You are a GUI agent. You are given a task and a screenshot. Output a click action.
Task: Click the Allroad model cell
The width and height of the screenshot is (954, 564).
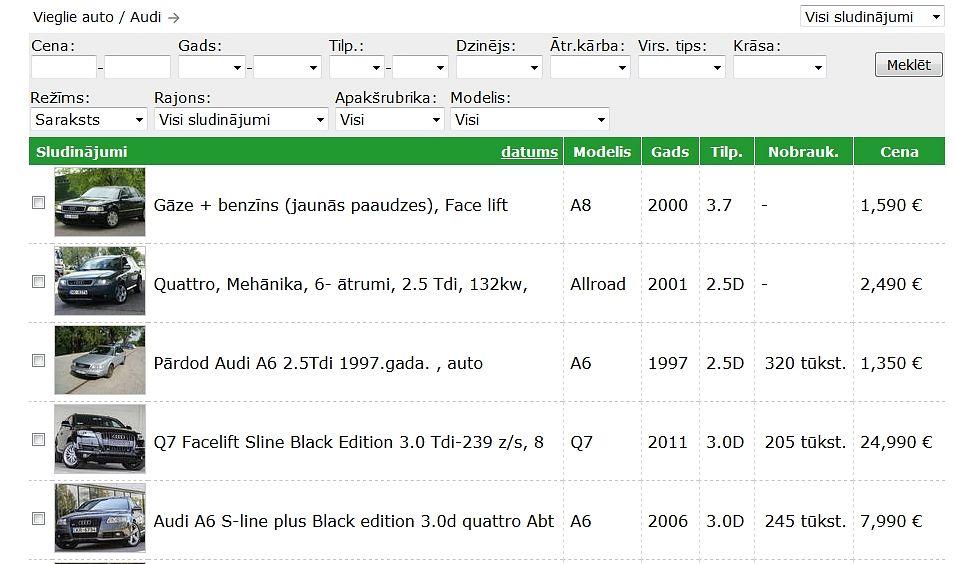click(597, 284)
